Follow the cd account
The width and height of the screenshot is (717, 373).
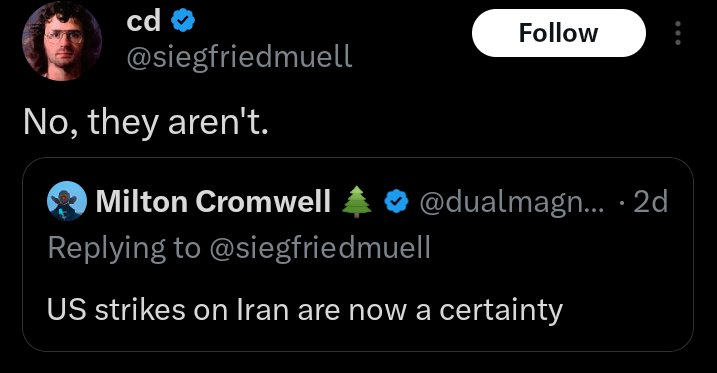[x=559, y=33]
